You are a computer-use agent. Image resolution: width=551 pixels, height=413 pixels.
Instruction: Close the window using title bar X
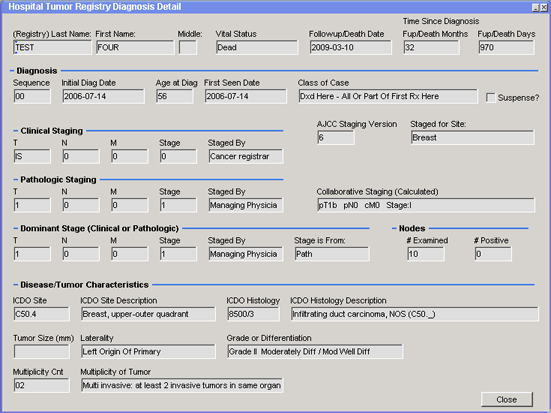544,7
